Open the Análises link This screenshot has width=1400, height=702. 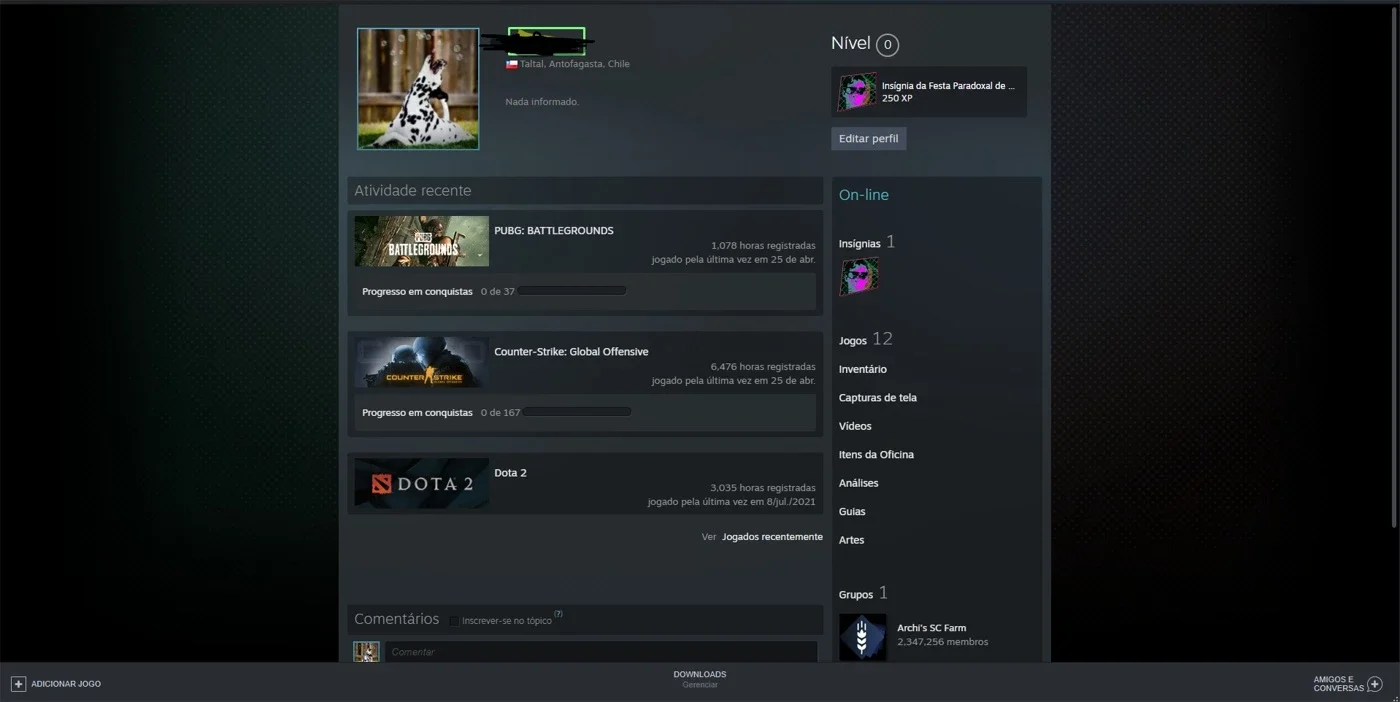[x=859, y=483]
